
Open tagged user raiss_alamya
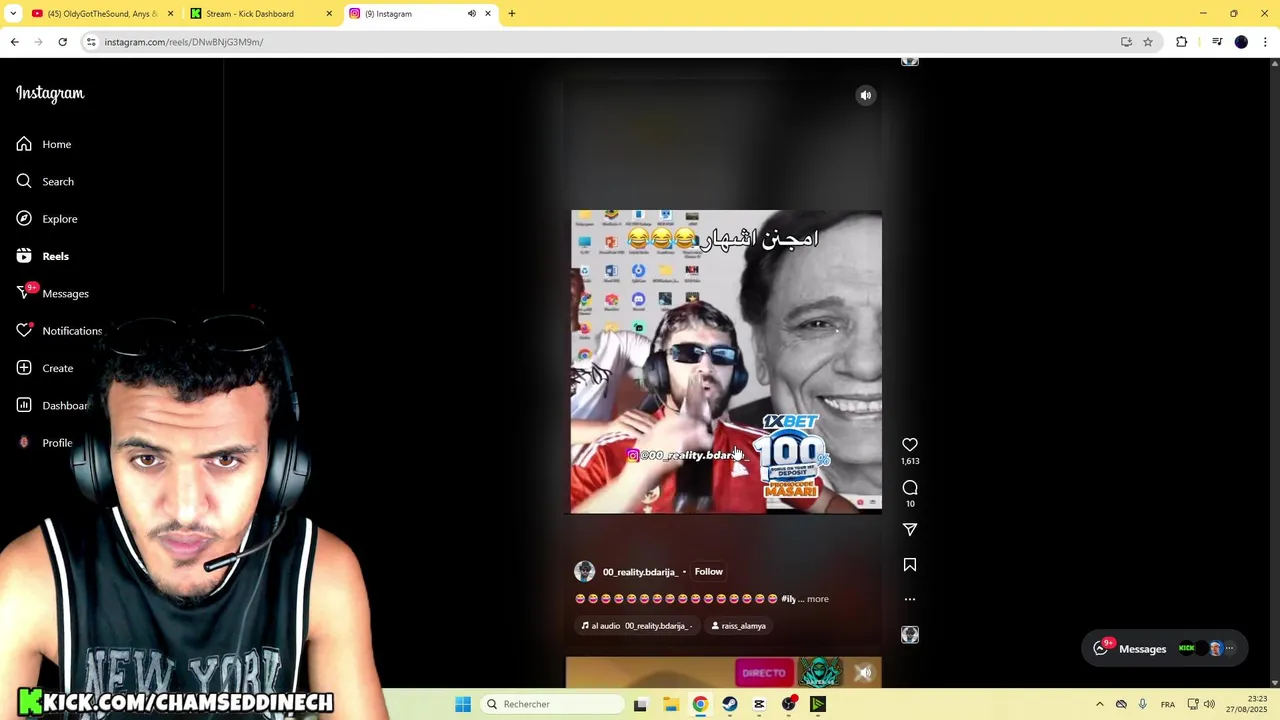tap(738, 626)
